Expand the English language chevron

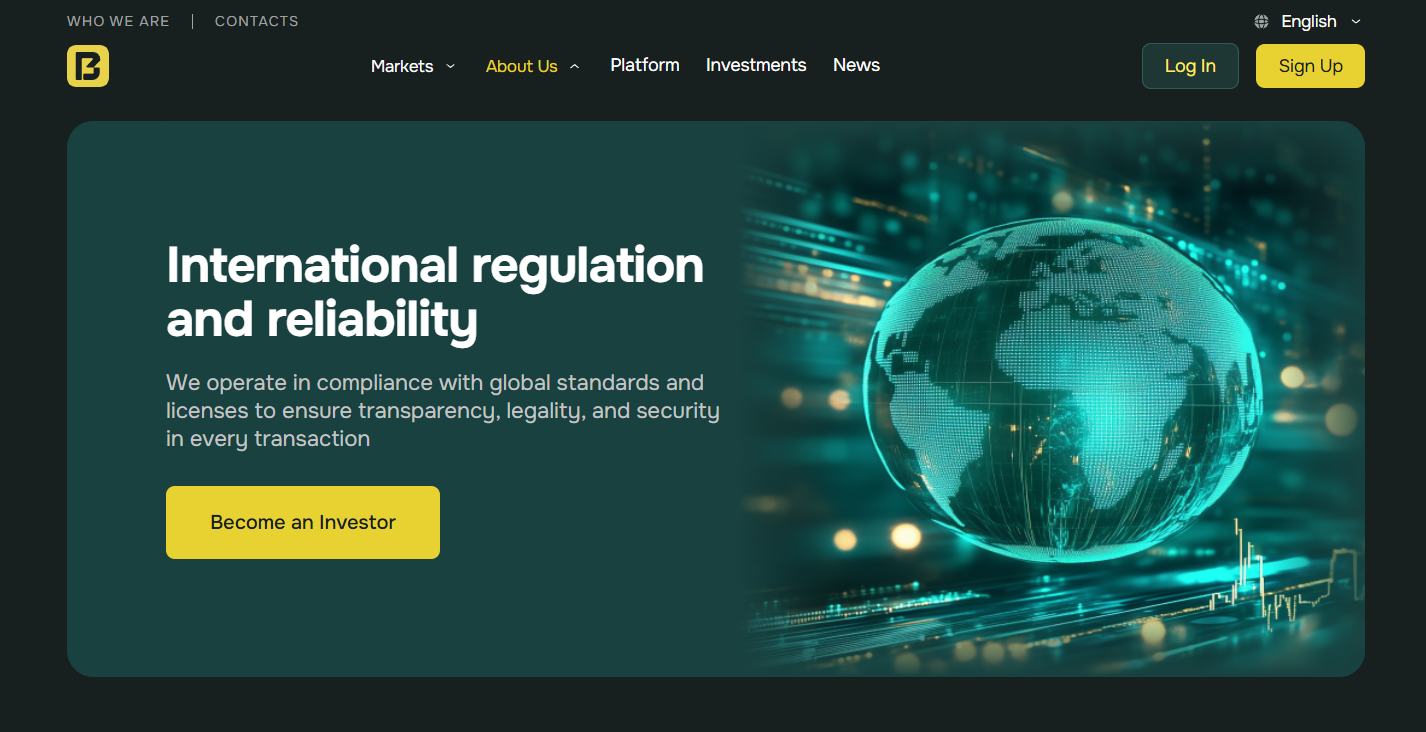(x=1356, y=21)
